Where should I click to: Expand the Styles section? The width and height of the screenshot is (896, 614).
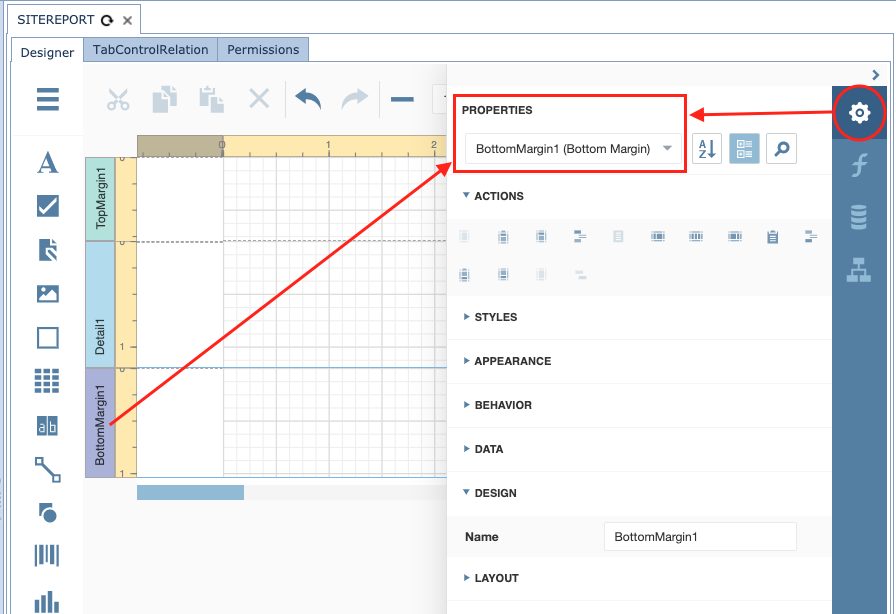click(495, 317)
